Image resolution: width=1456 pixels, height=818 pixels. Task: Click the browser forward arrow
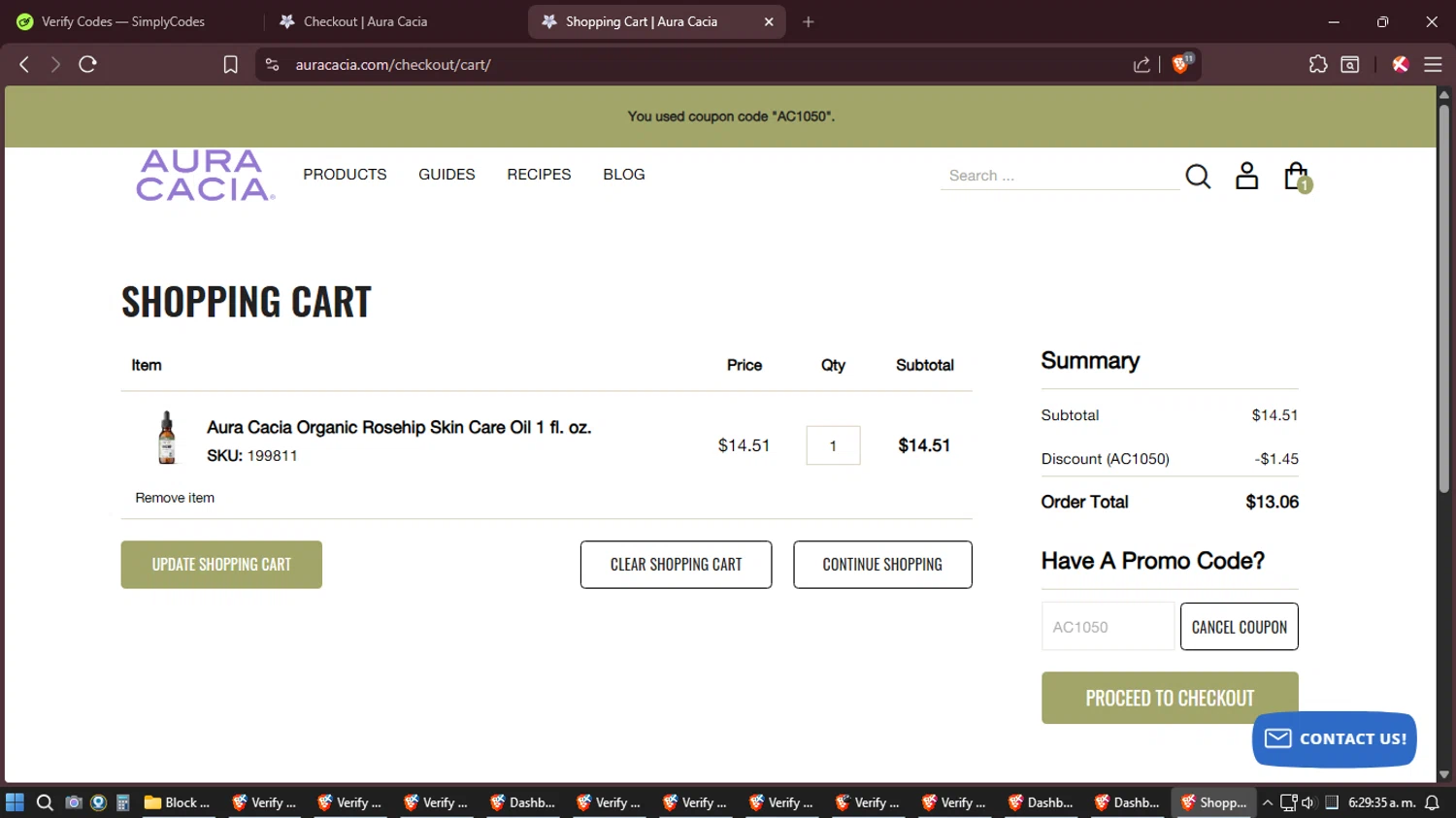click(x=55, y=64)
